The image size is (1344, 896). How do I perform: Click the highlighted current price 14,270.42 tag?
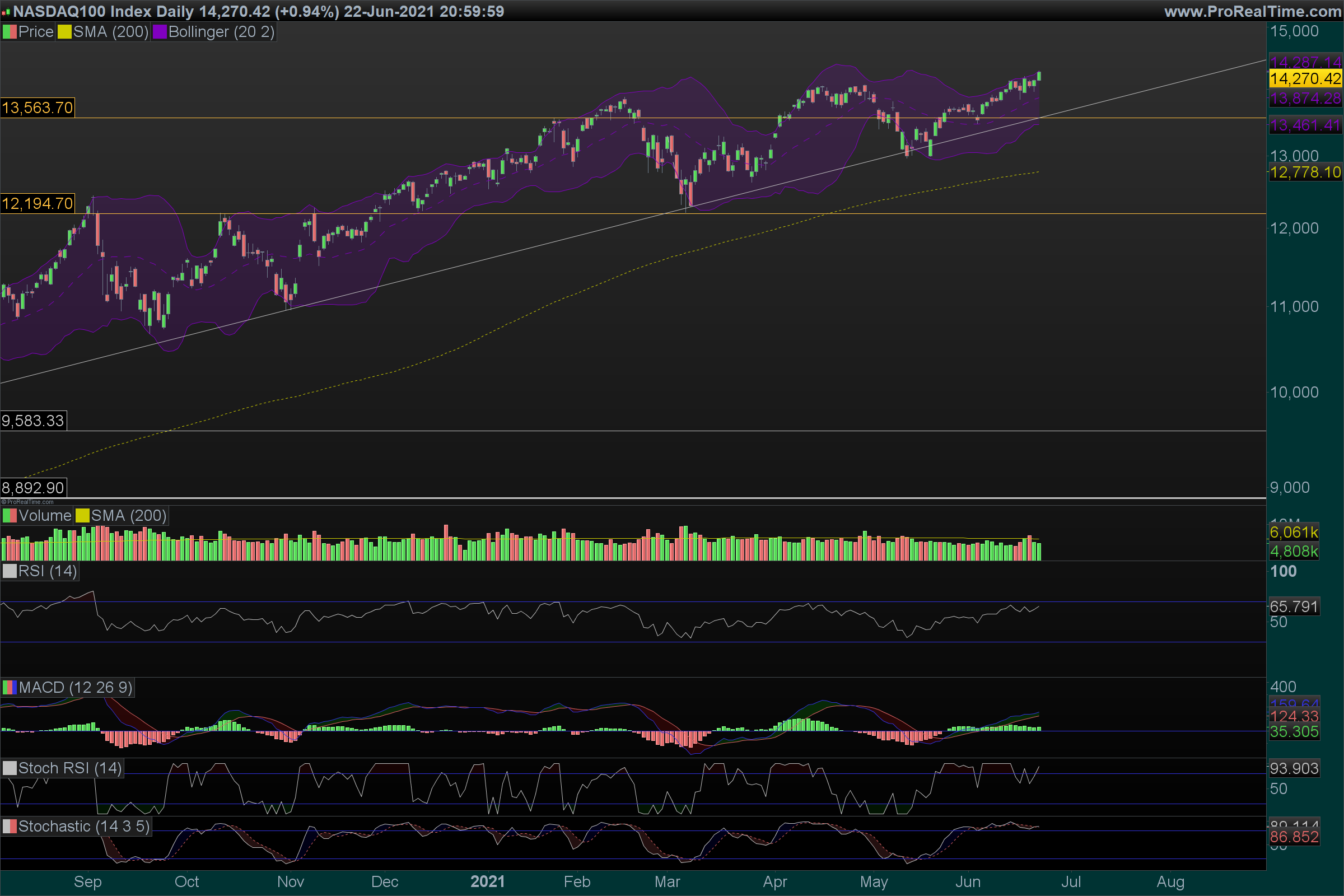coord(1305,78)
